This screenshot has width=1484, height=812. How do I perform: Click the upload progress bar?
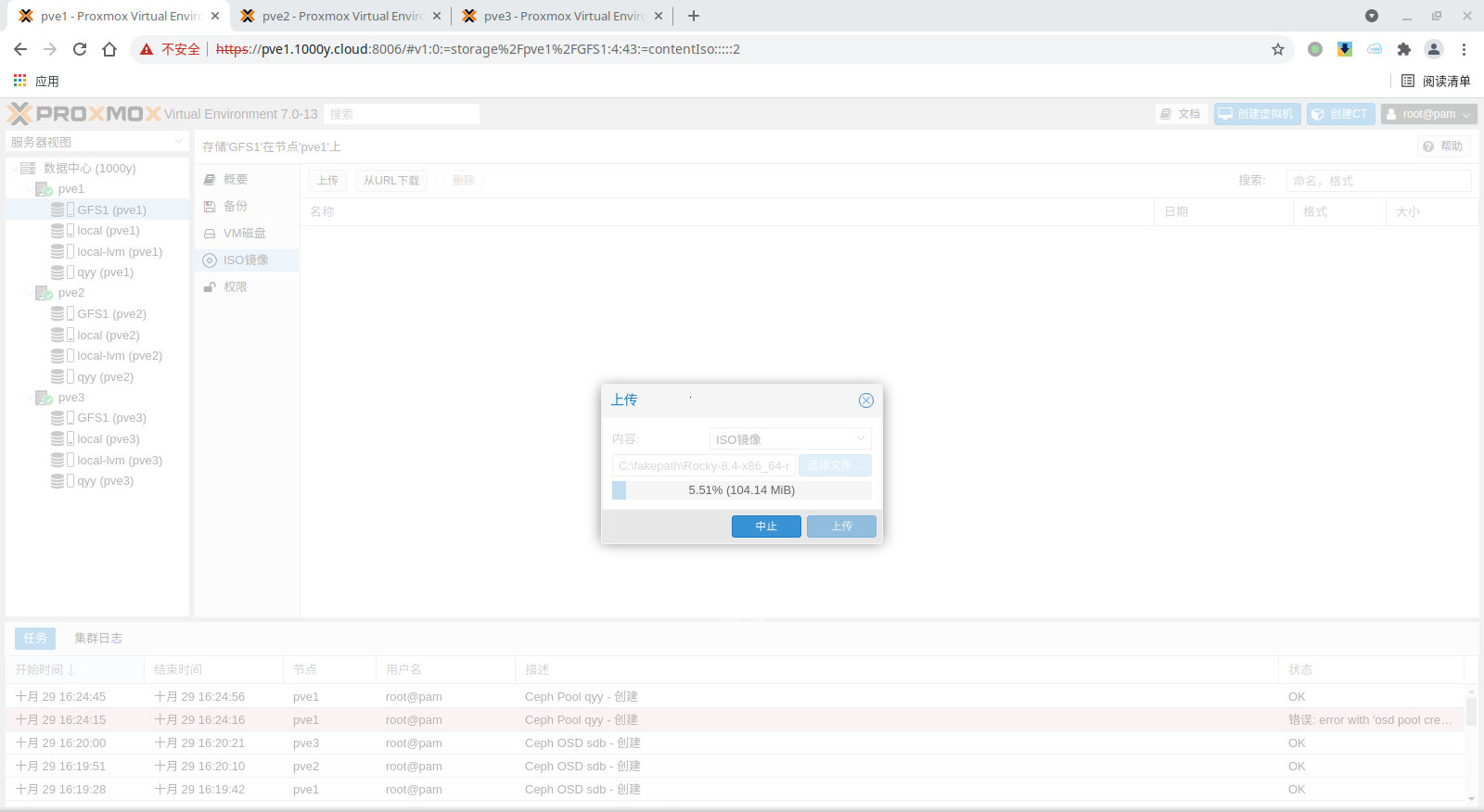tap(741, 490)
